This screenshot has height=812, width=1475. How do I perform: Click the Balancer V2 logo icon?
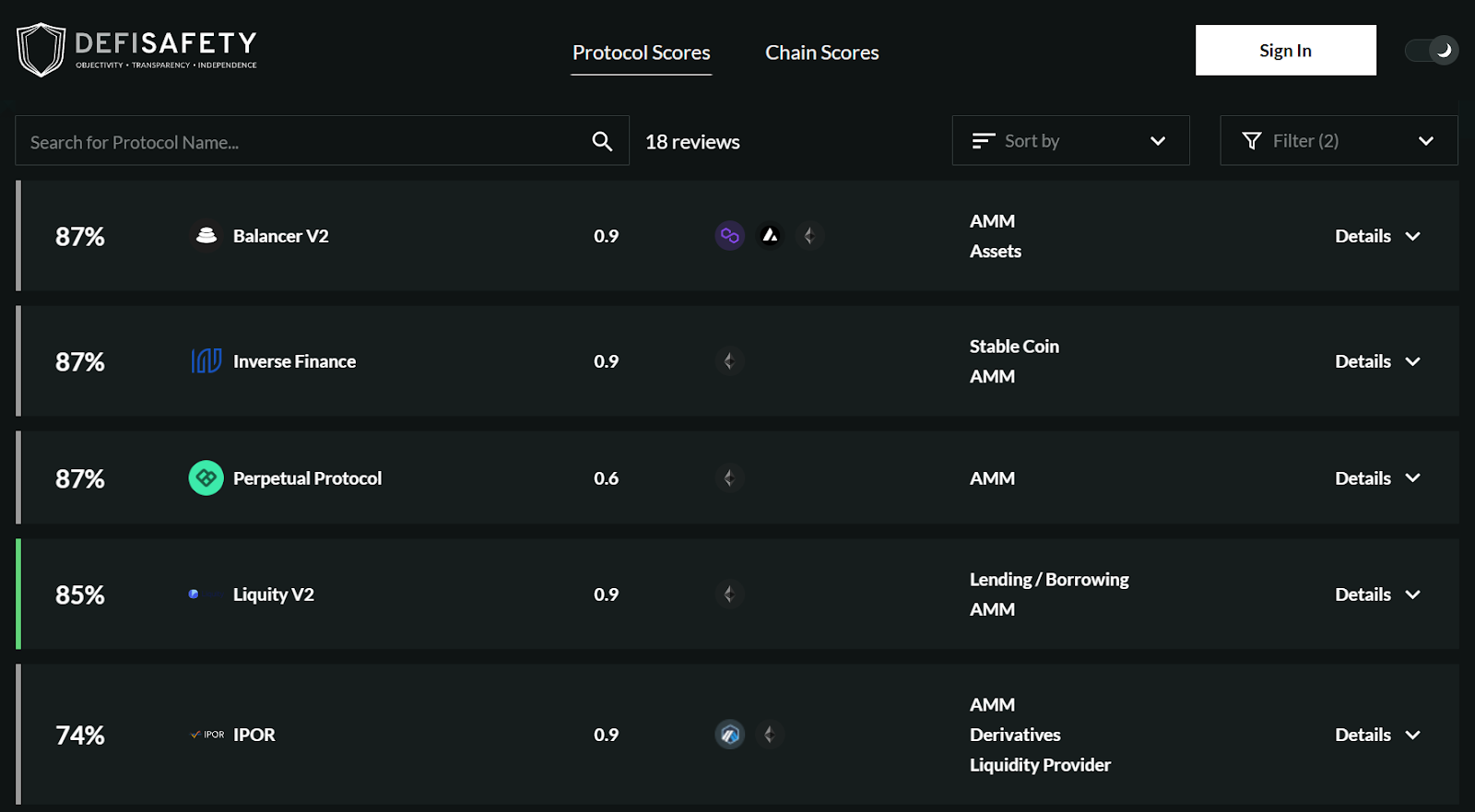(206, 236)
